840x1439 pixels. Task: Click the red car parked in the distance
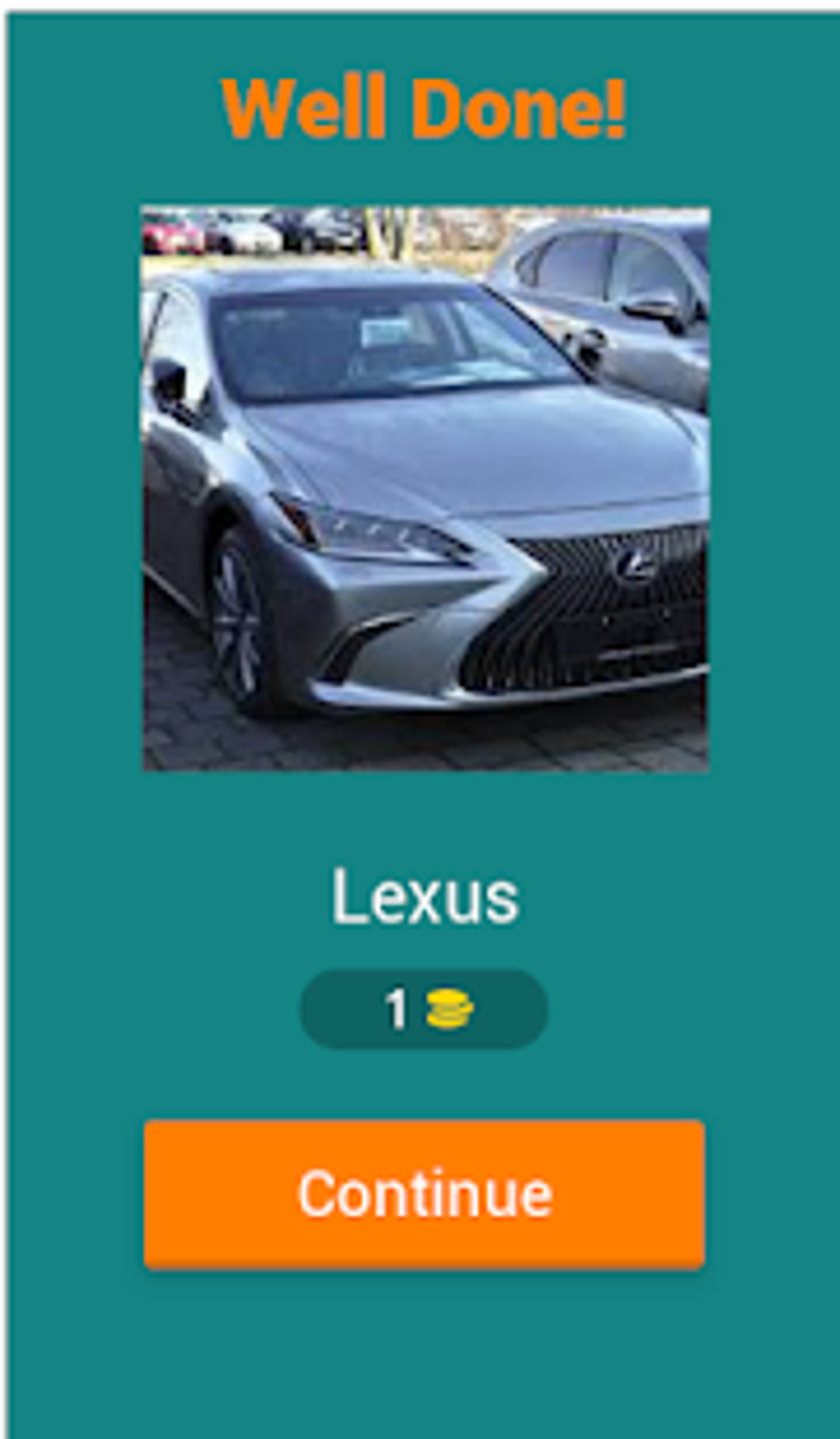[x=173, y=233]
